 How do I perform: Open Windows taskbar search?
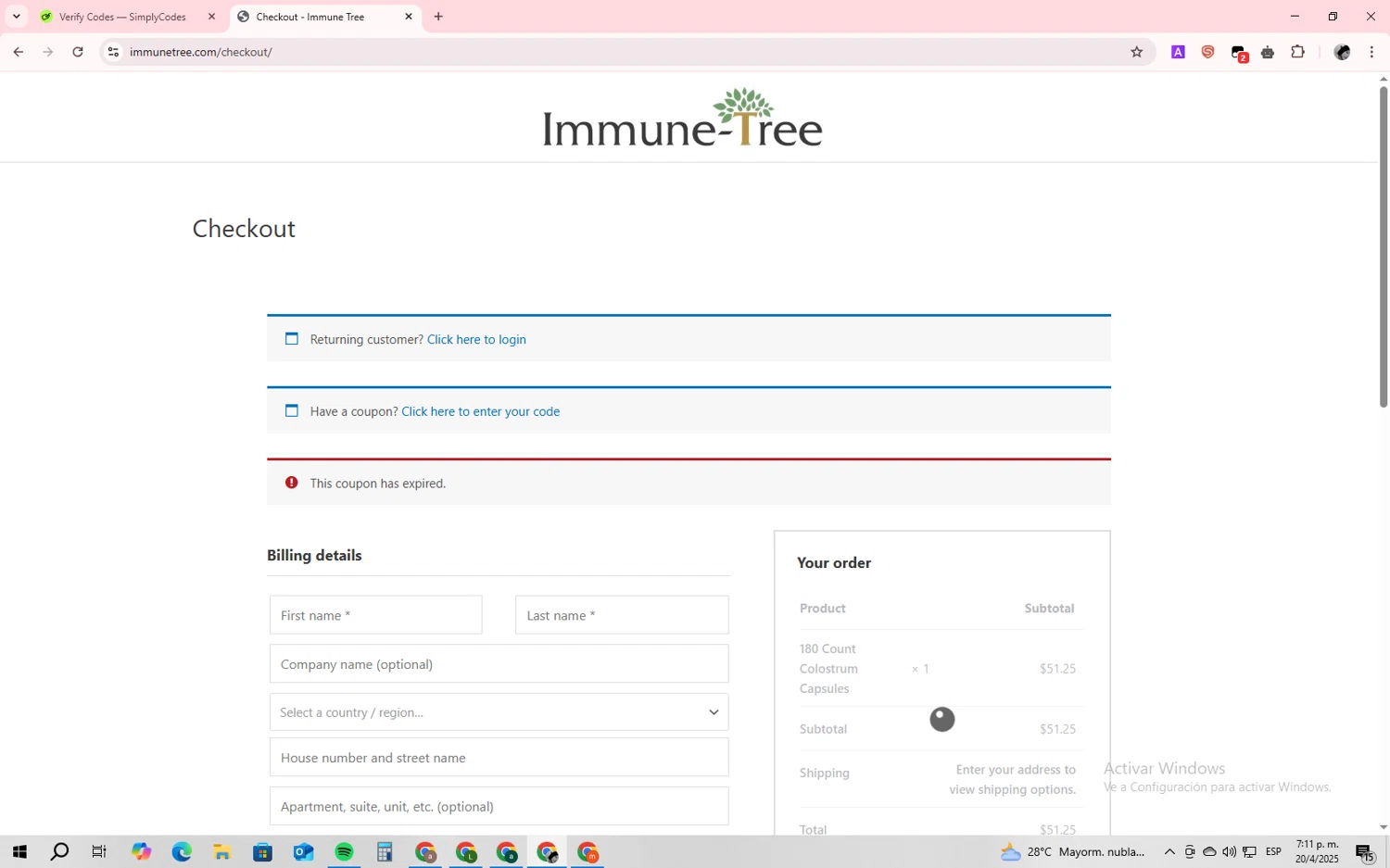click(59, 852)
